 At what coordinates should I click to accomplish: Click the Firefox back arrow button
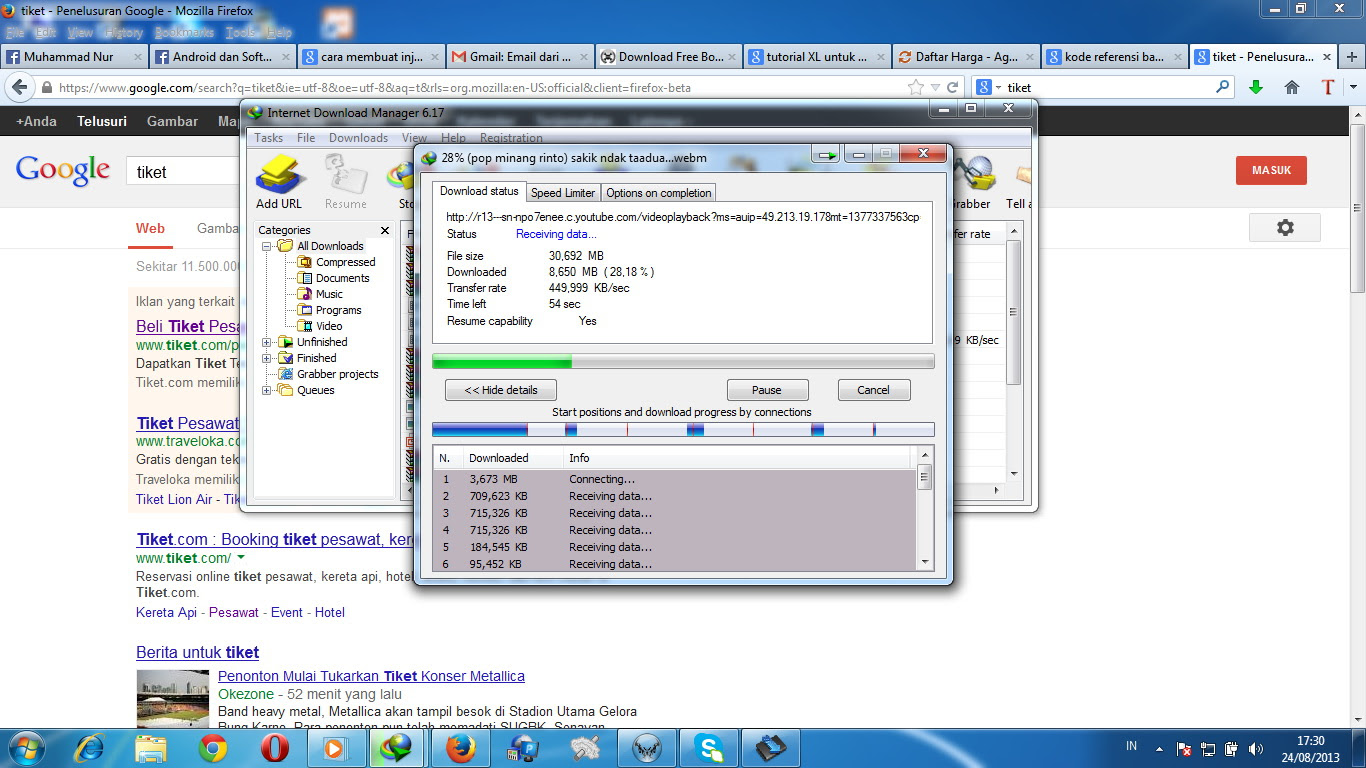click(19, 87)
